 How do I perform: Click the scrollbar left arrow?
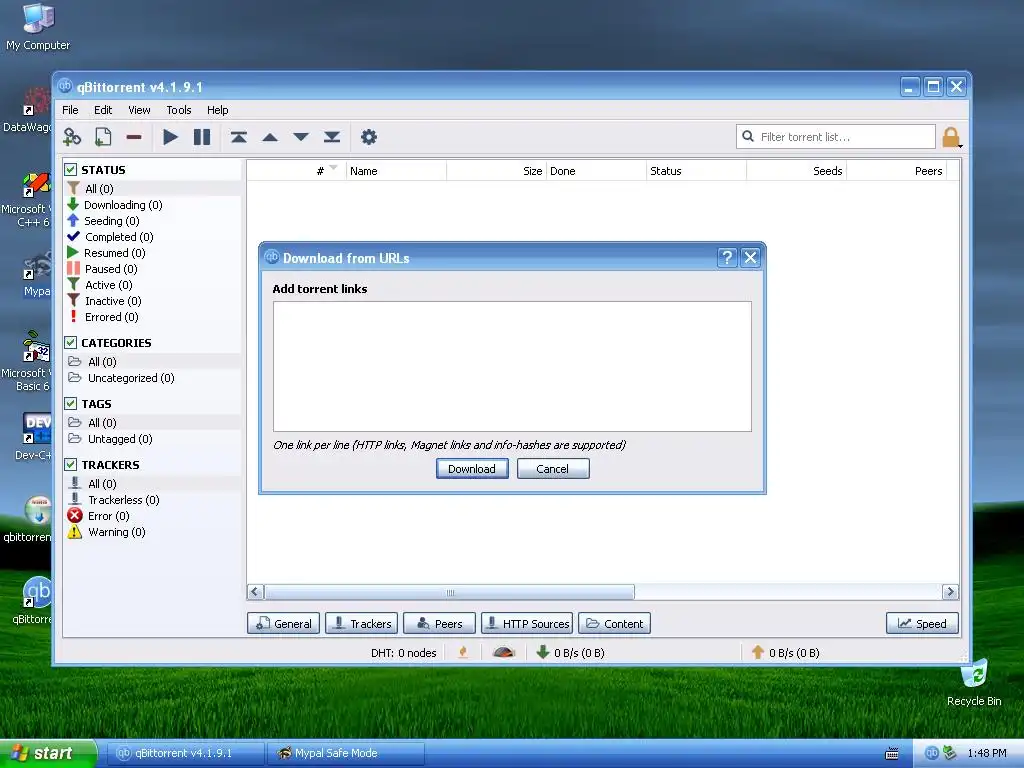click(255, 592)
